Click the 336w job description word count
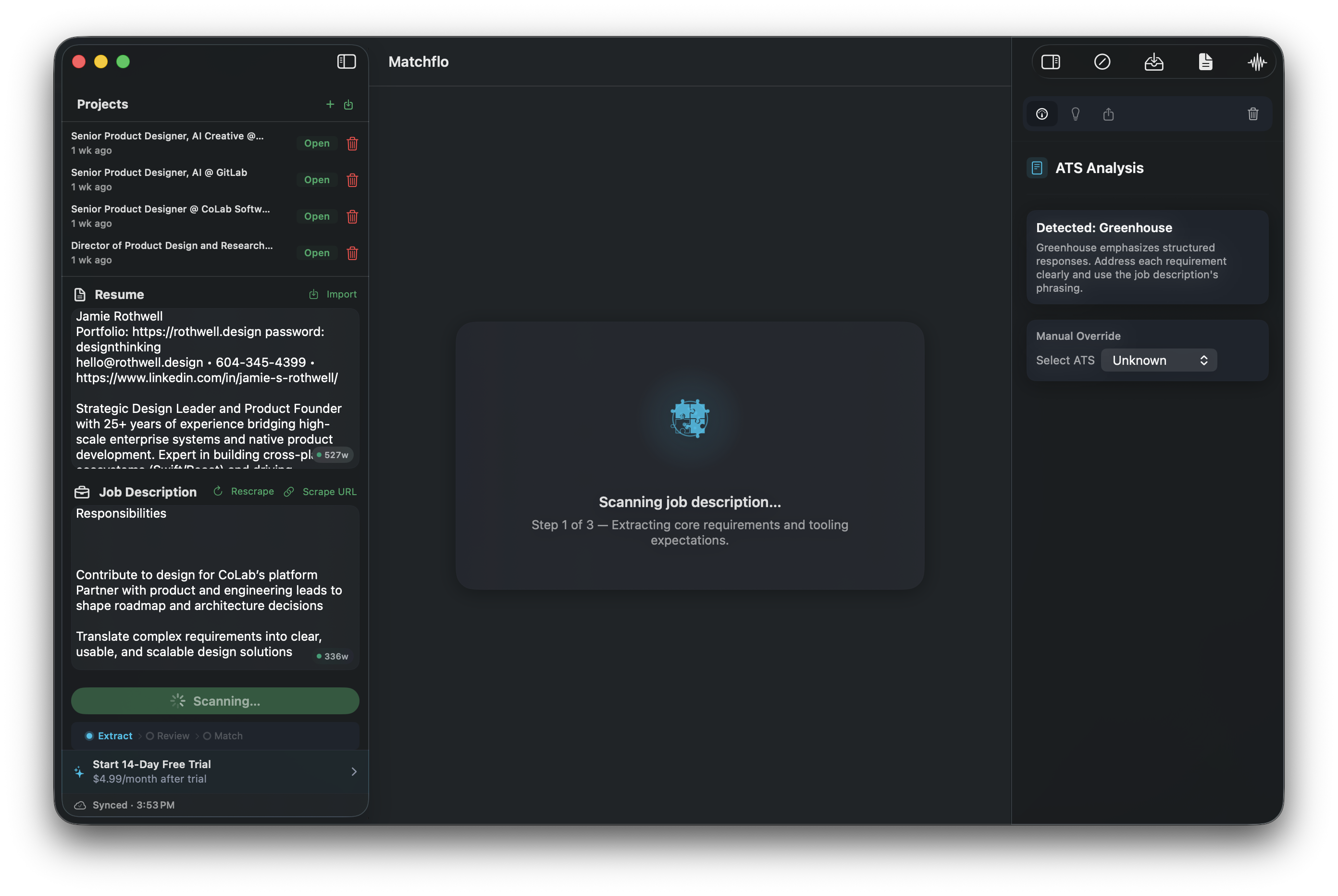The image size is (1338, 896). tap(333, 657)
